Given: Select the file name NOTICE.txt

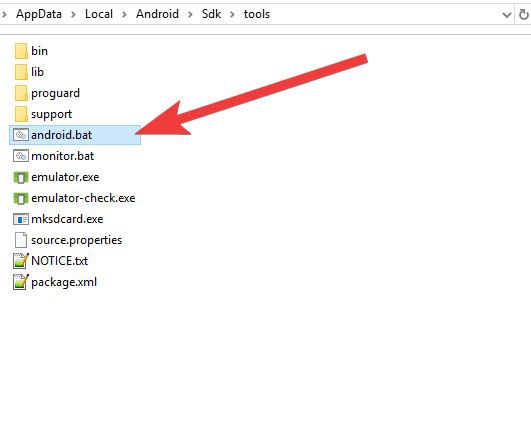Looking at the screenshot, I should click(x=59, y=261).
